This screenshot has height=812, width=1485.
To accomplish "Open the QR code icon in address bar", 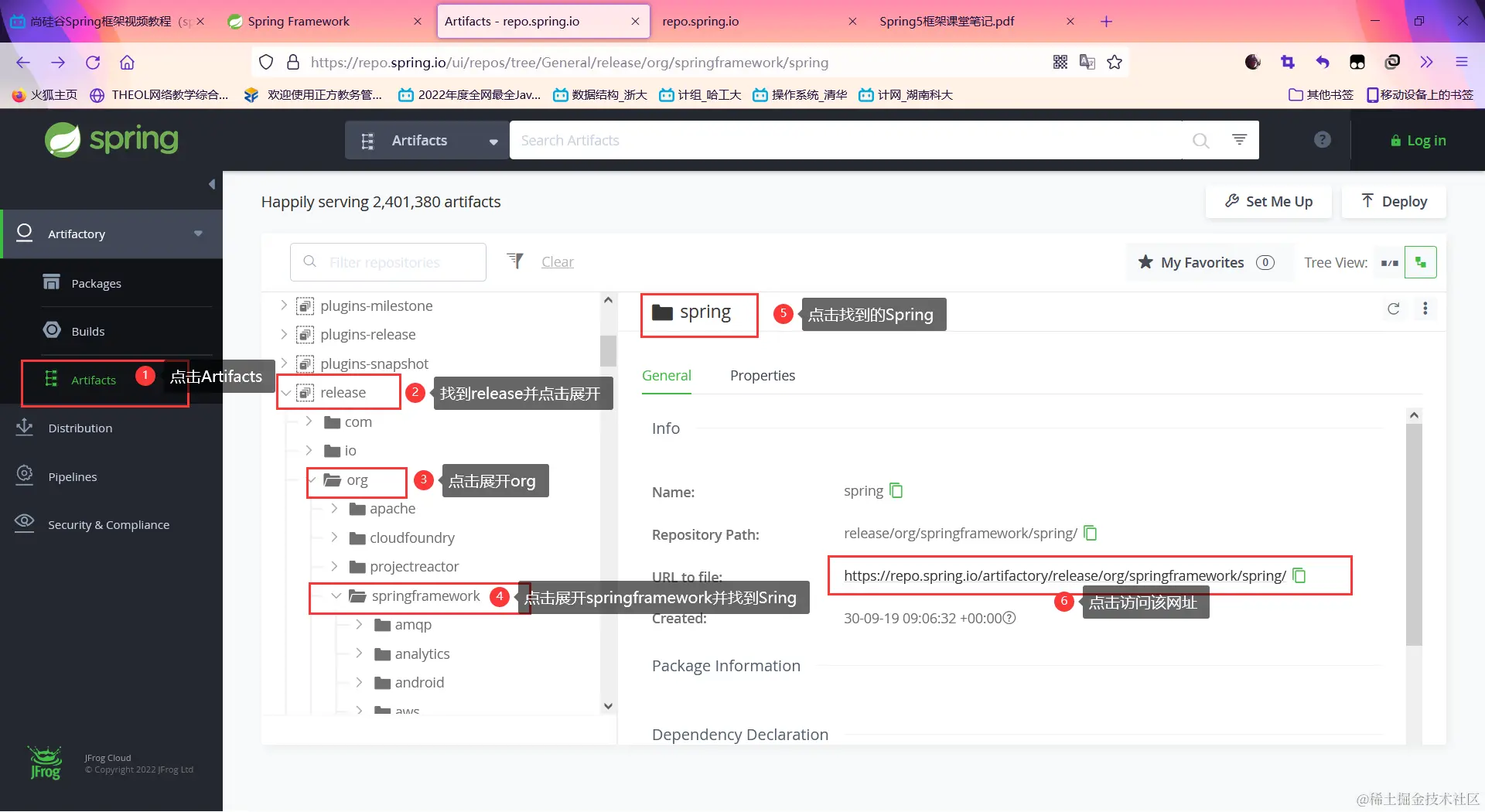I will coord(1060,62).
